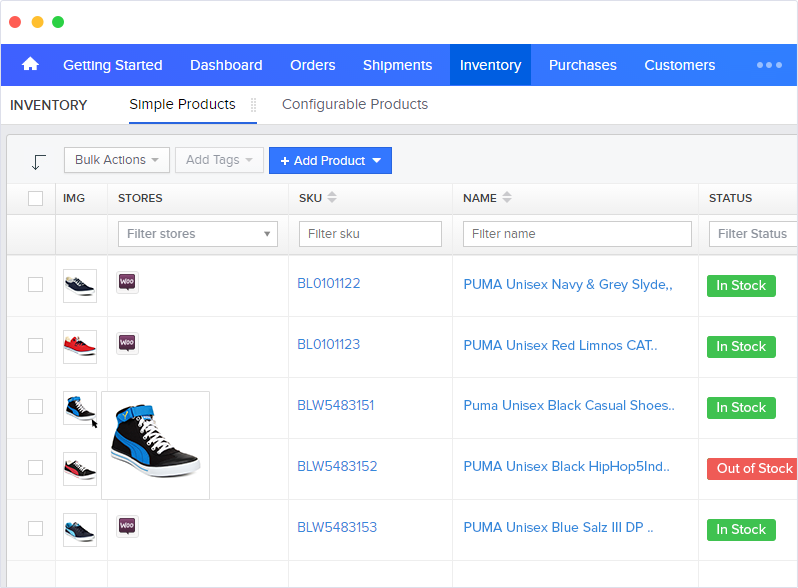Click the green maximize window button

pos(58,22)
